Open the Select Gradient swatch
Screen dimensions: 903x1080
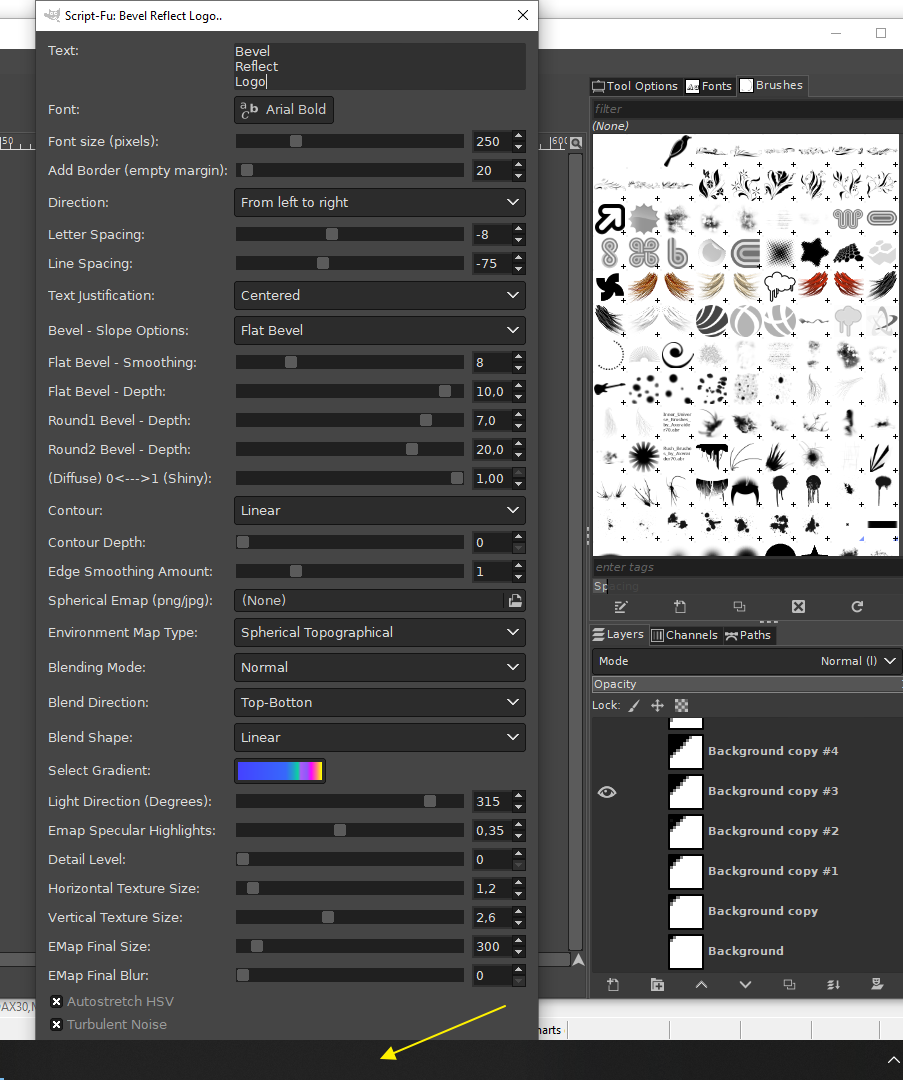(280, 771)
